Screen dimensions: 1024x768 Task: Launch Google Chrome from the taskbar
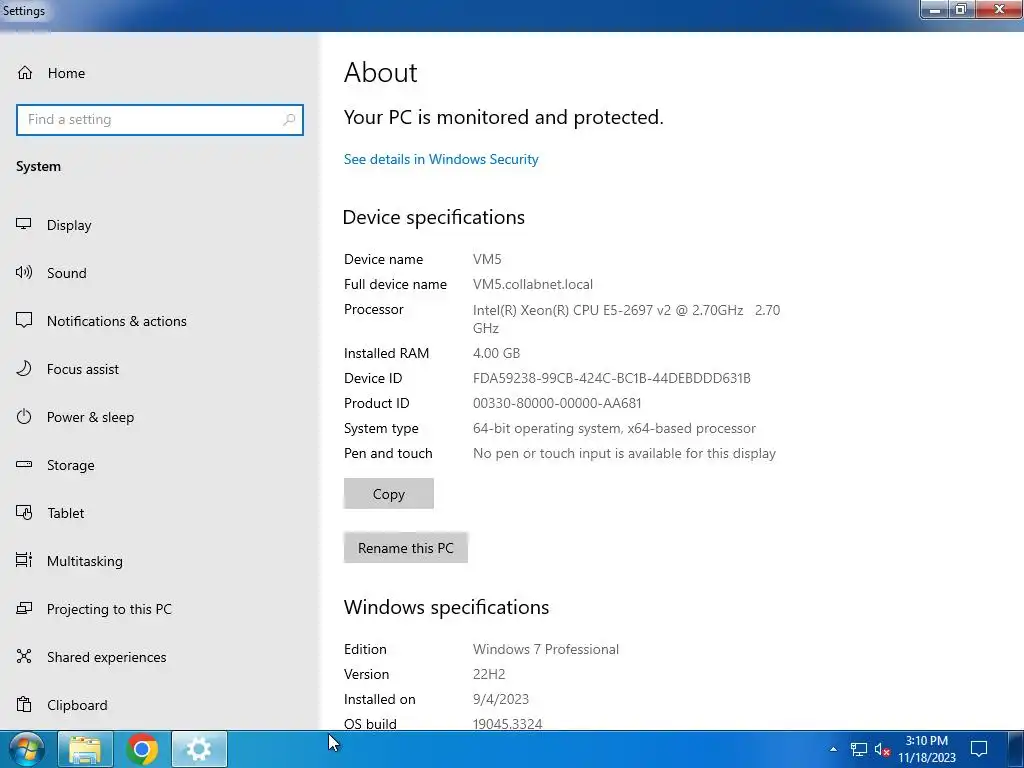(x=142, y=749)
